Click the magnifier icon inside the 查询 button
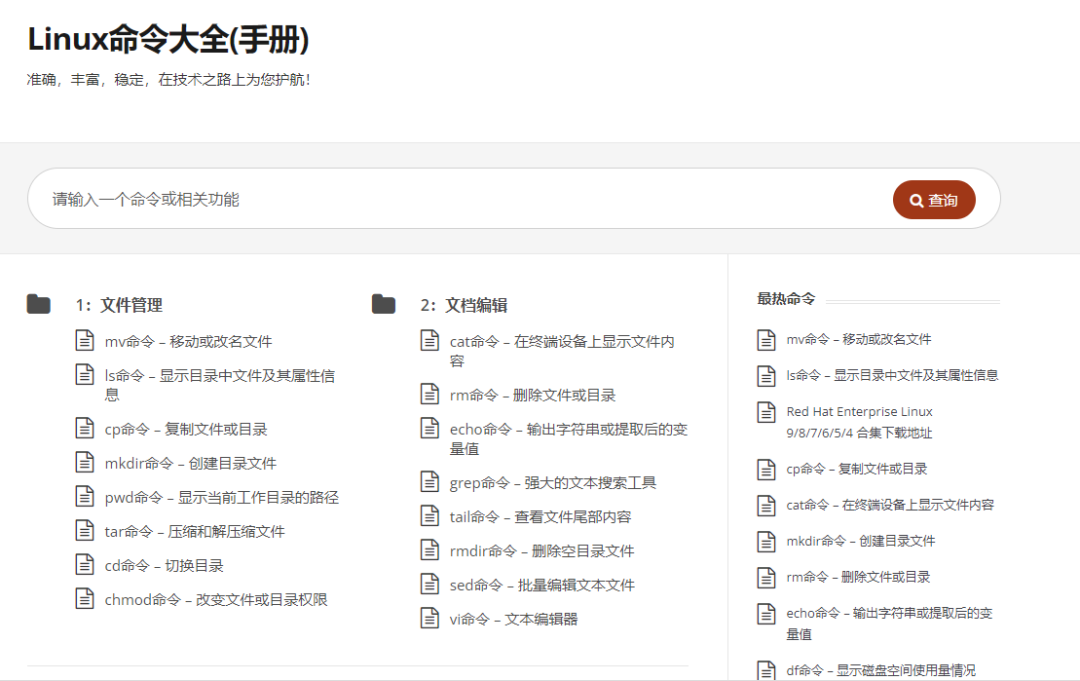The width and height of the screenshot is (1080, 681). click(x=916, y=199)
